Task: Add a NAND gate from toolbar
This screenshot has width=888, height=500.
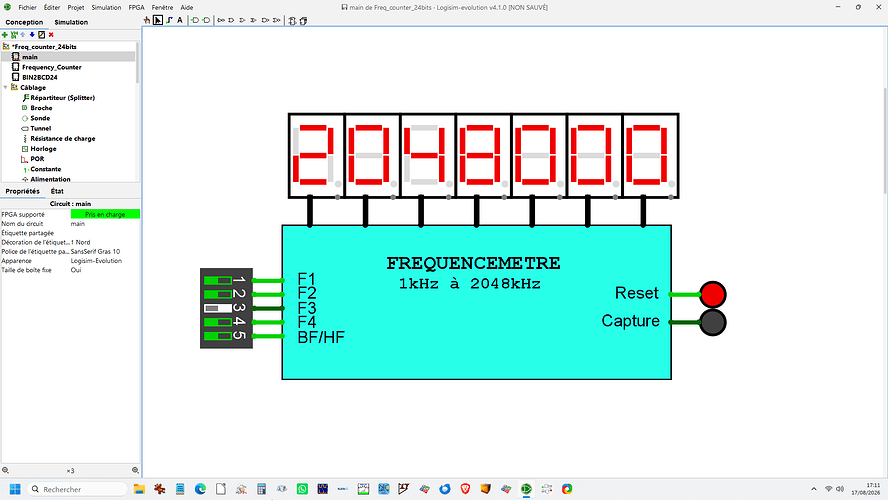Action: coord(265,20)
